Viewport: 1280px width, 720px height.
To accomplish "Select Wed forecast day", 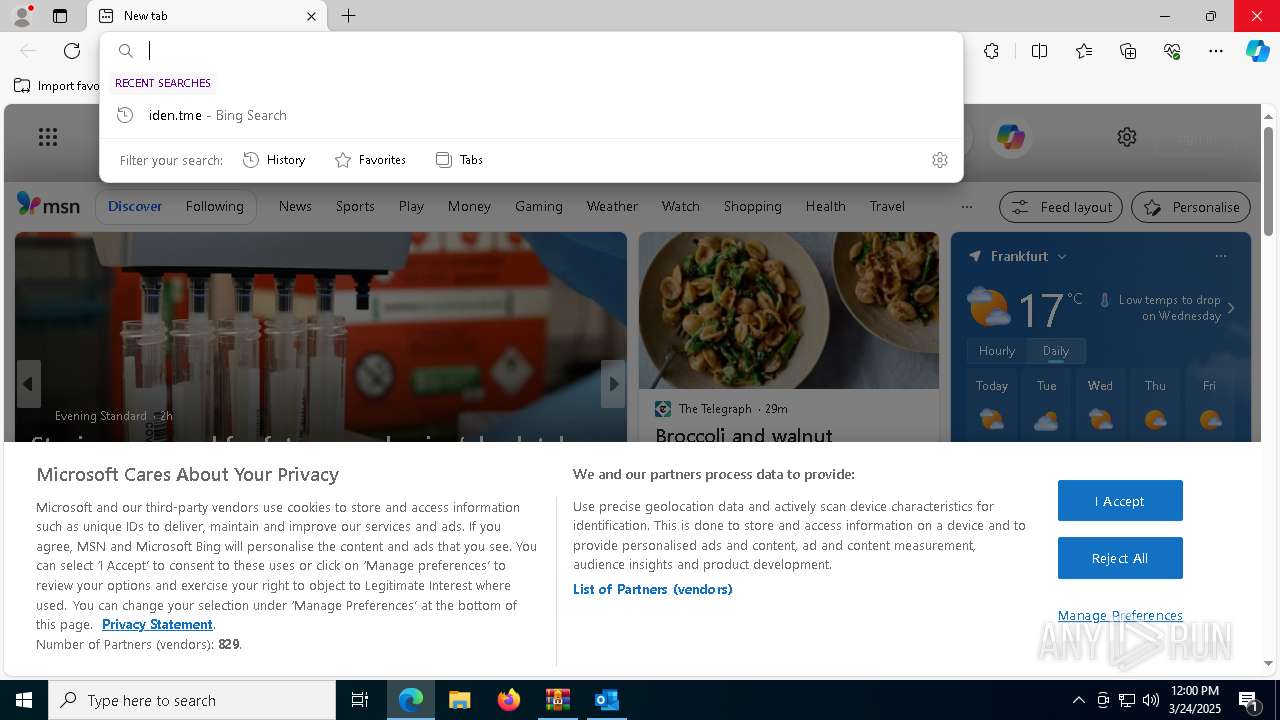I will point(1100,405).
